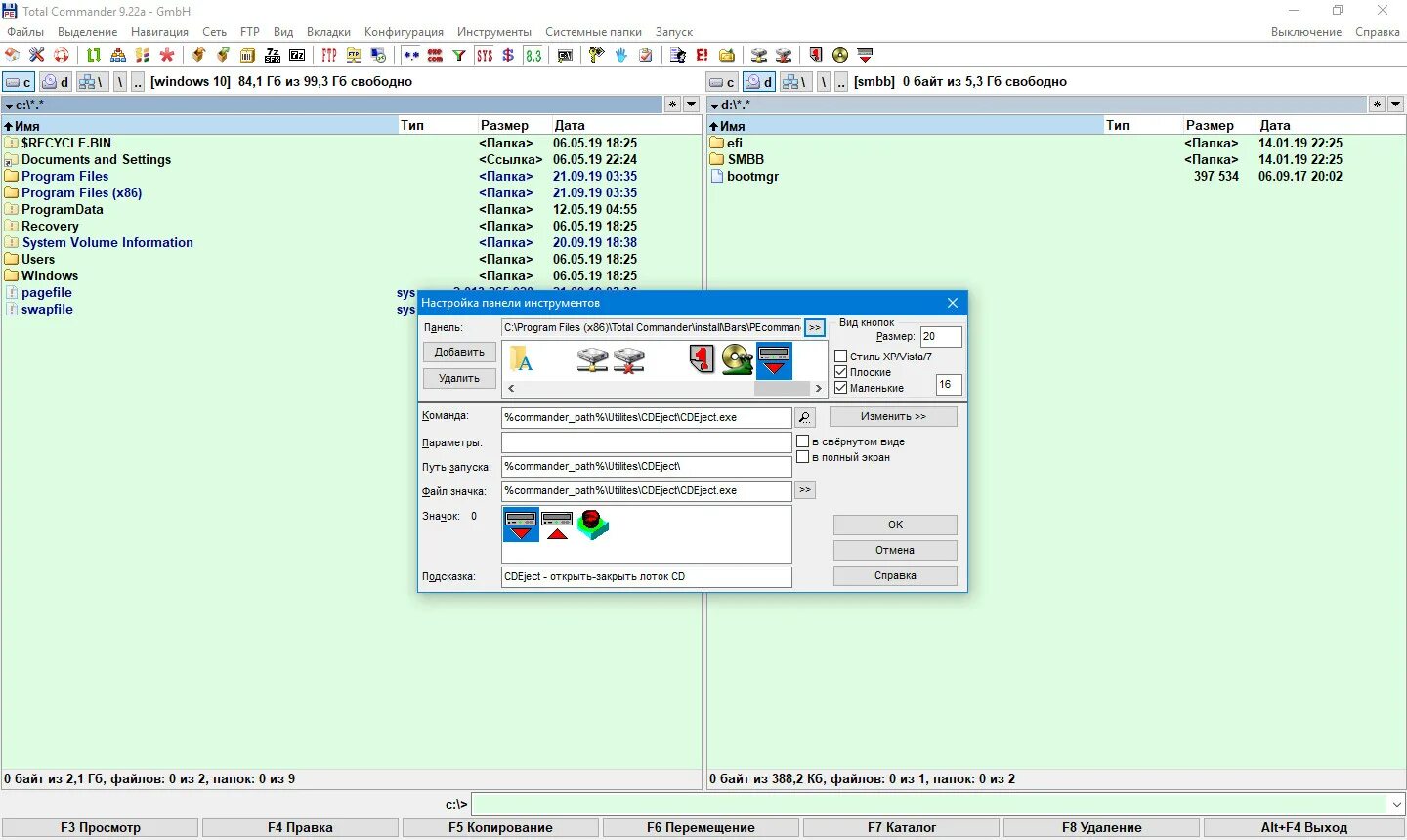
Task: Choose the red up-arrow tray icon
Action: (557, 525)
